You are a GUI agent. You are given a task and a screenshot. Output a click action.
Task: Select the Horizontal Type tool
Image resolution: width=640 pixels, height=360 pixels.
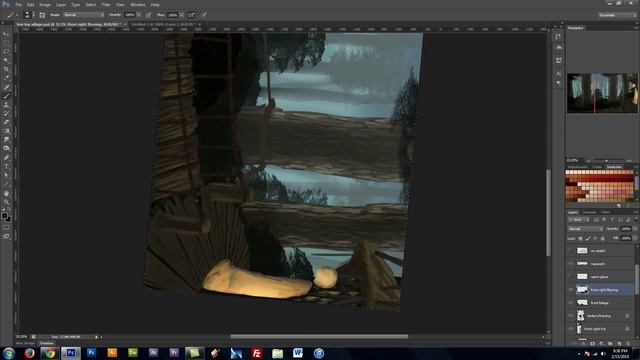coord(6,166)
